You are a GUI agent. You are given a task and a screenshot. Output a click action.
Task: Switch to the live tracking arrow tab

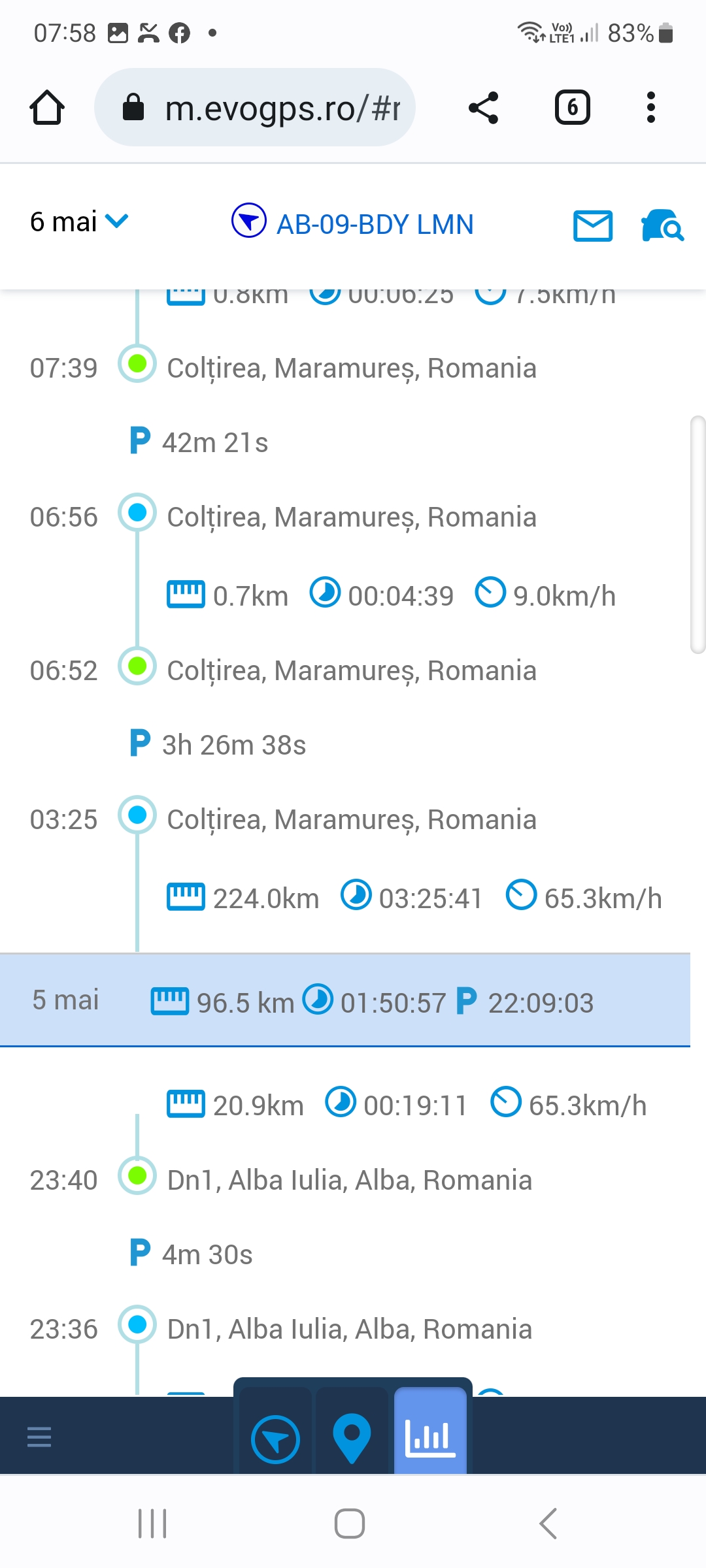[275, 1438]
